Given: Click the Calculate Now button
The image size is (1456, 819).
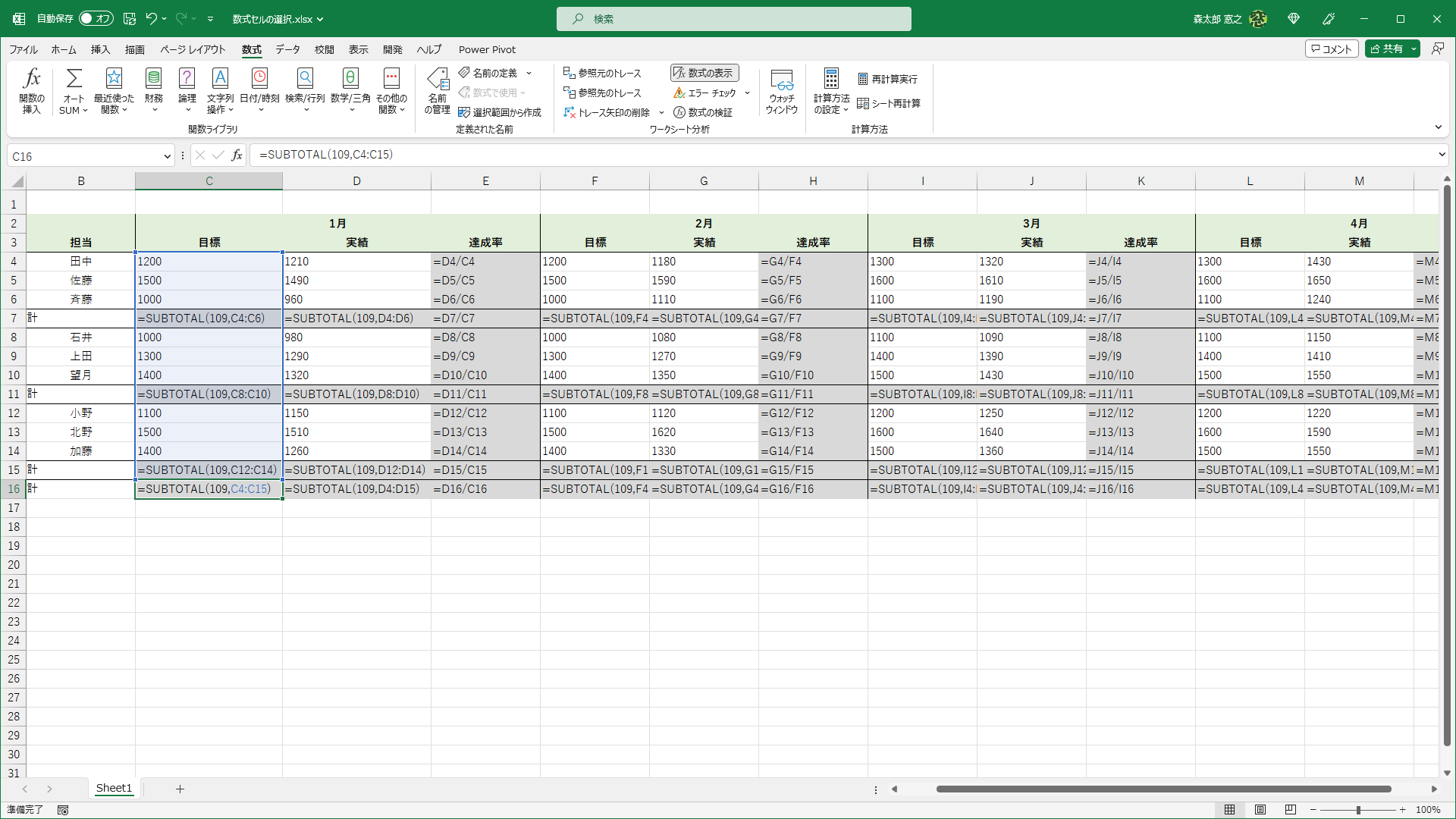Looking at the screenshot, I should coord(887,79).
